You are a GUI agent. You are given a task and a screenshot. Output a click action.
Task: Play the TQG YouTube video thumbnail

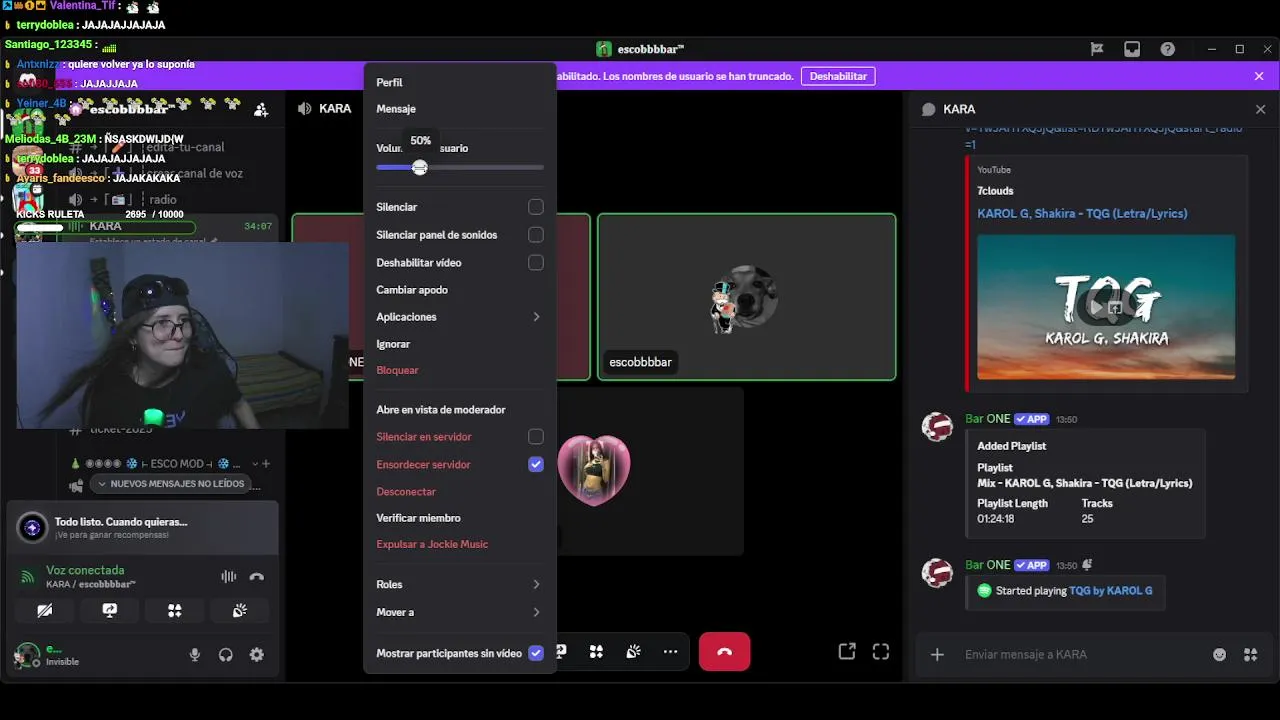point(1106,307)
